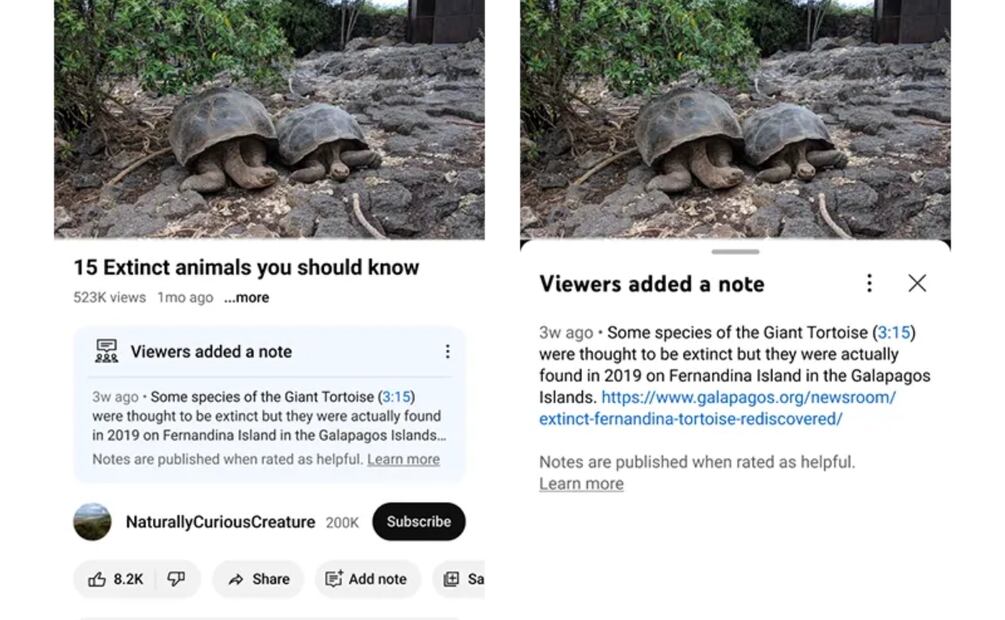
Task: Open the NaturallyCuriousCreature channel avatar
Action: pos(93,522)
